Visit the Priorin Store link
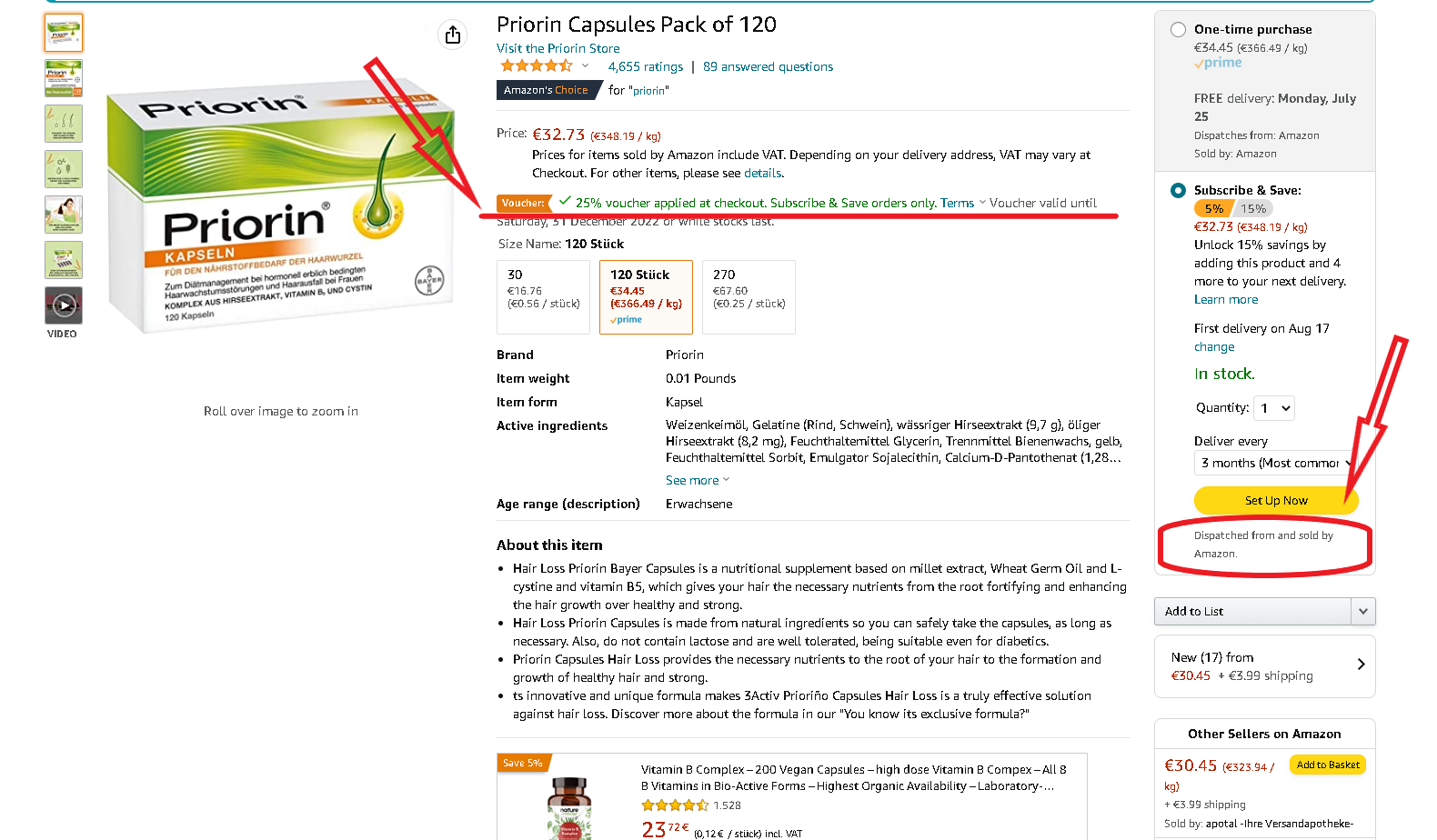 click(x=558, y=48)
